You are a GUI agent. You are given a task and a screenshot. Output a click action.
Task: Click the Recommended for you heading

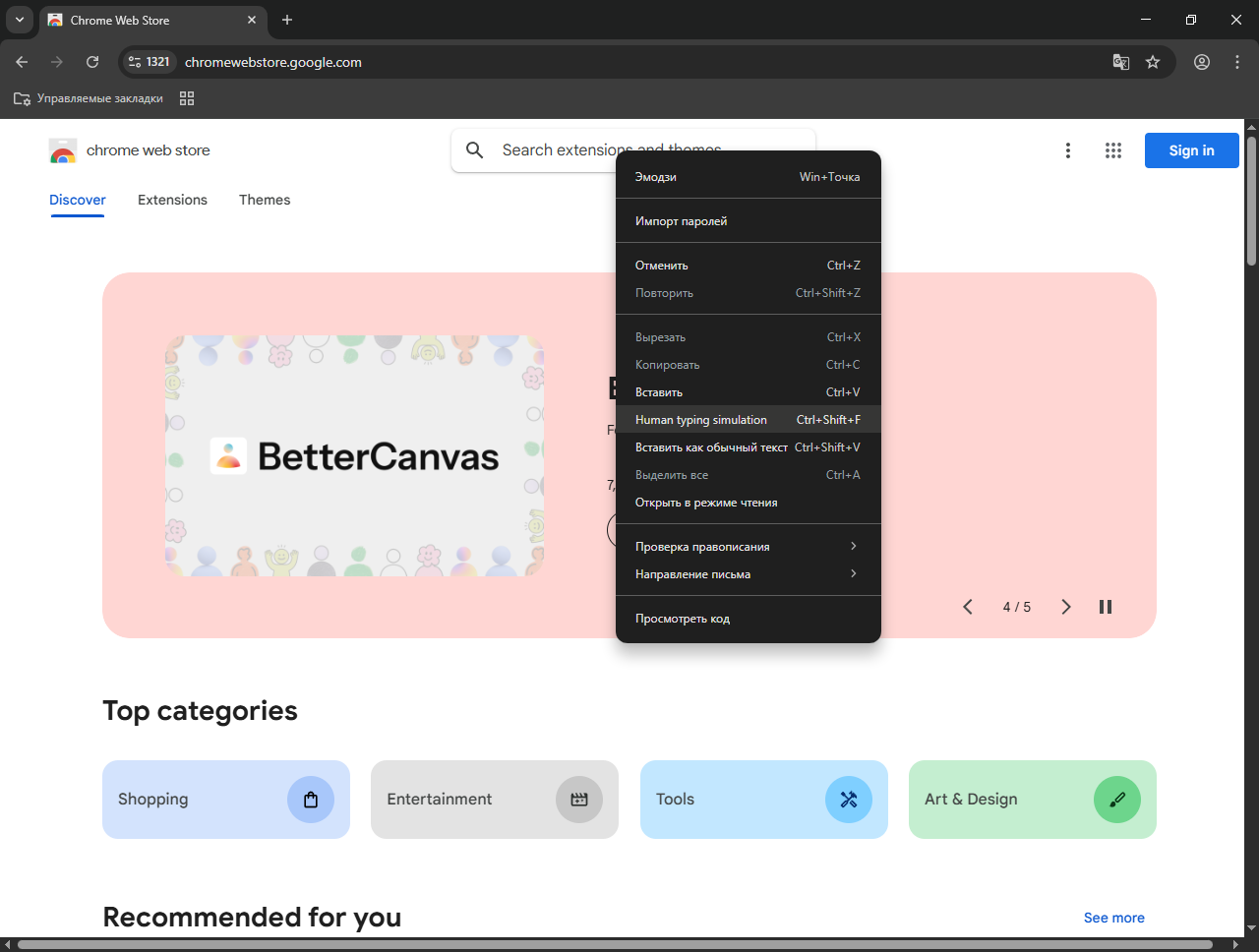[x=252, y=917]
